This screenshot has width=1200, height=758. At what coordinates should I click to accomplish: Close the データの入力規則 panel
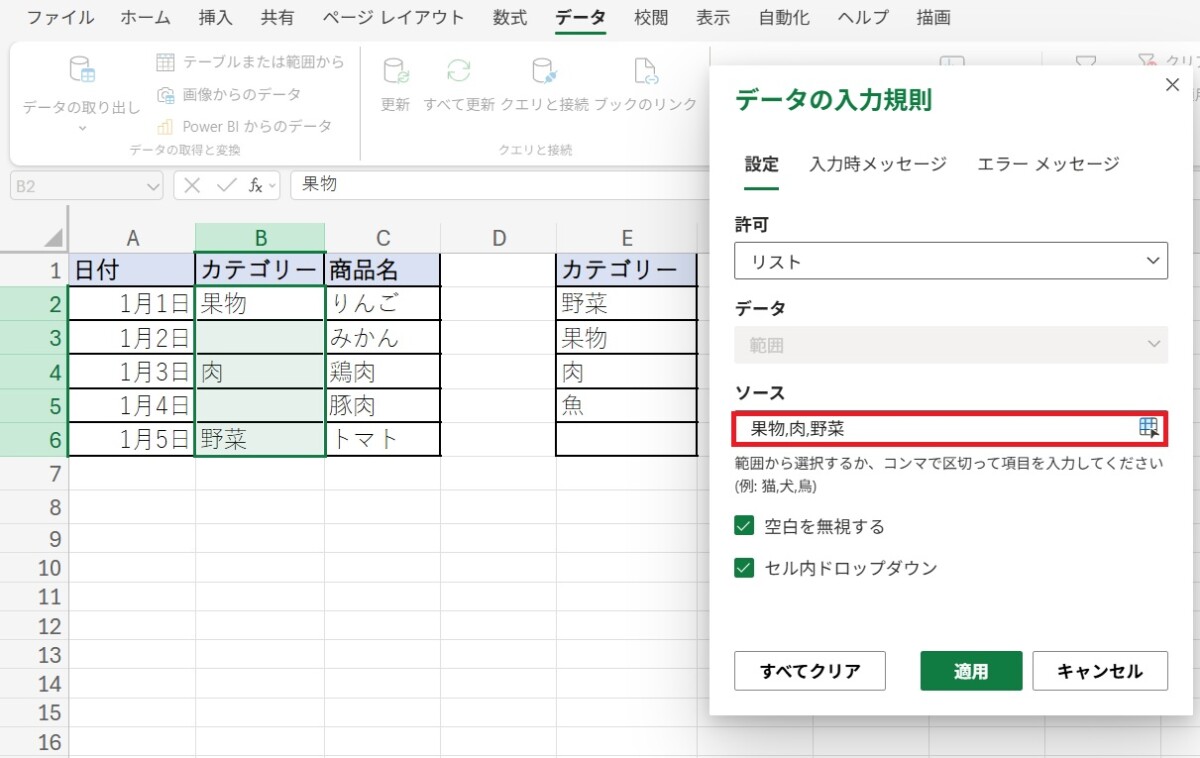1173,86
